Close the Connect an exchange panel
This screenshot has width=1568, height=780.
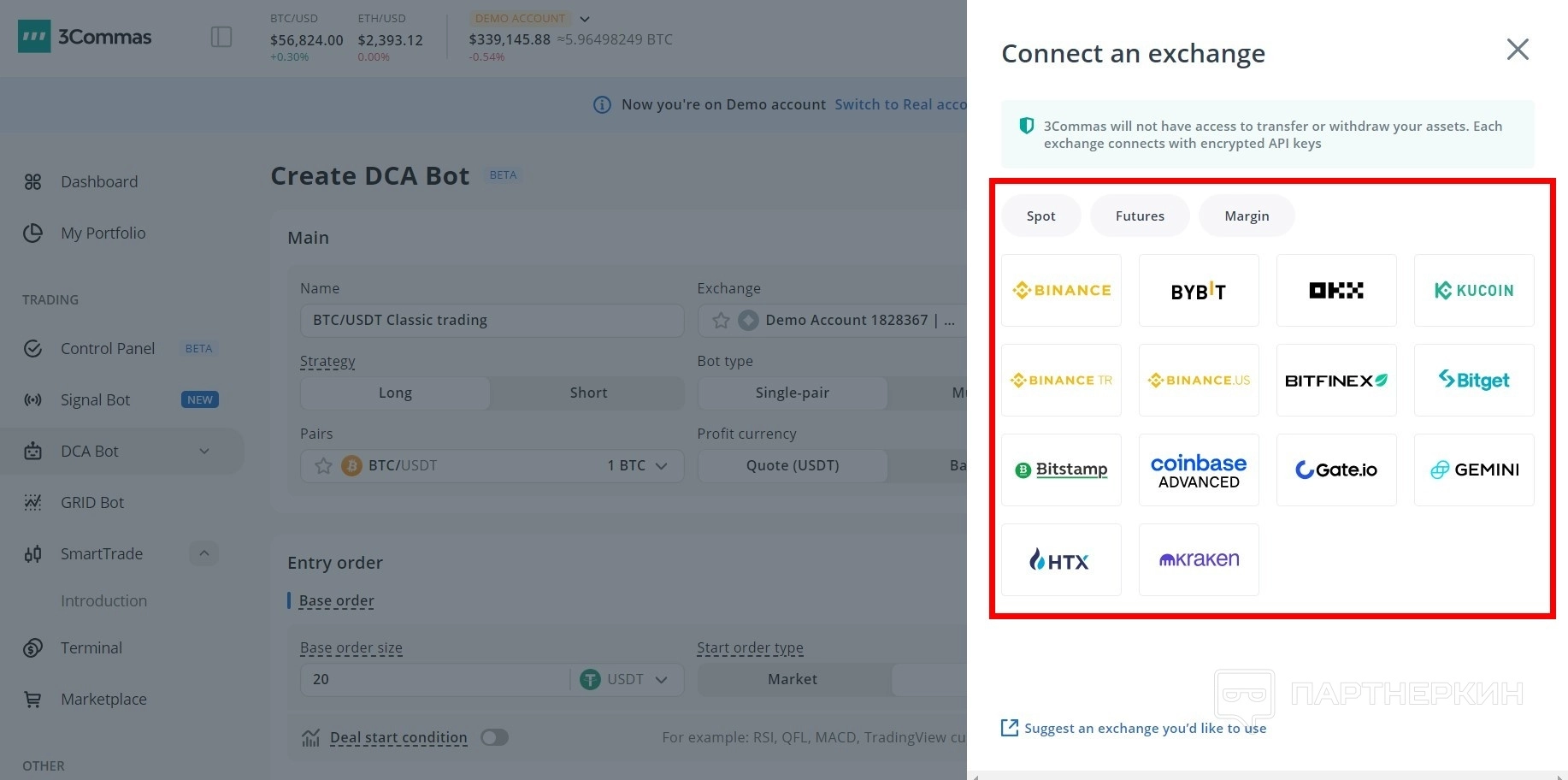[1517, 50]
